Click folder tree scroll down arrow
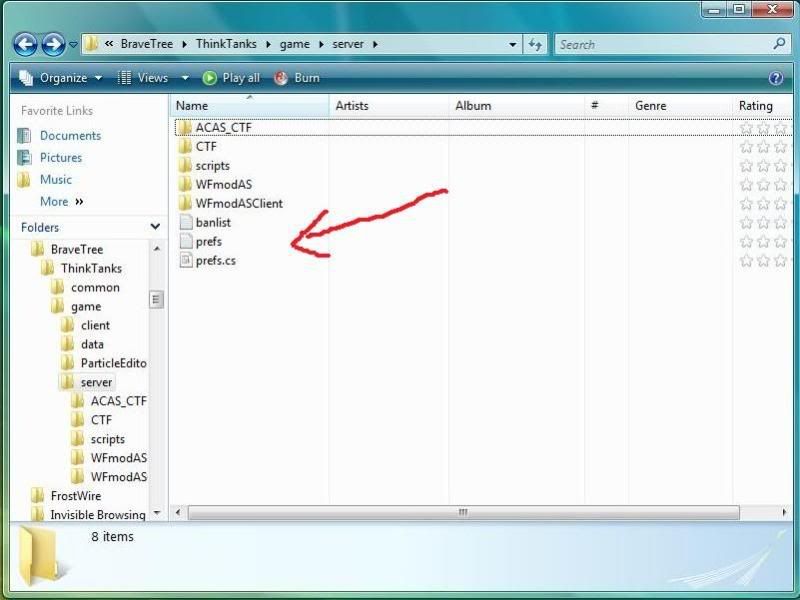Image resolution: width=800 pixels, height=600 pixels. pyautogui.click(x=157, y=512)
